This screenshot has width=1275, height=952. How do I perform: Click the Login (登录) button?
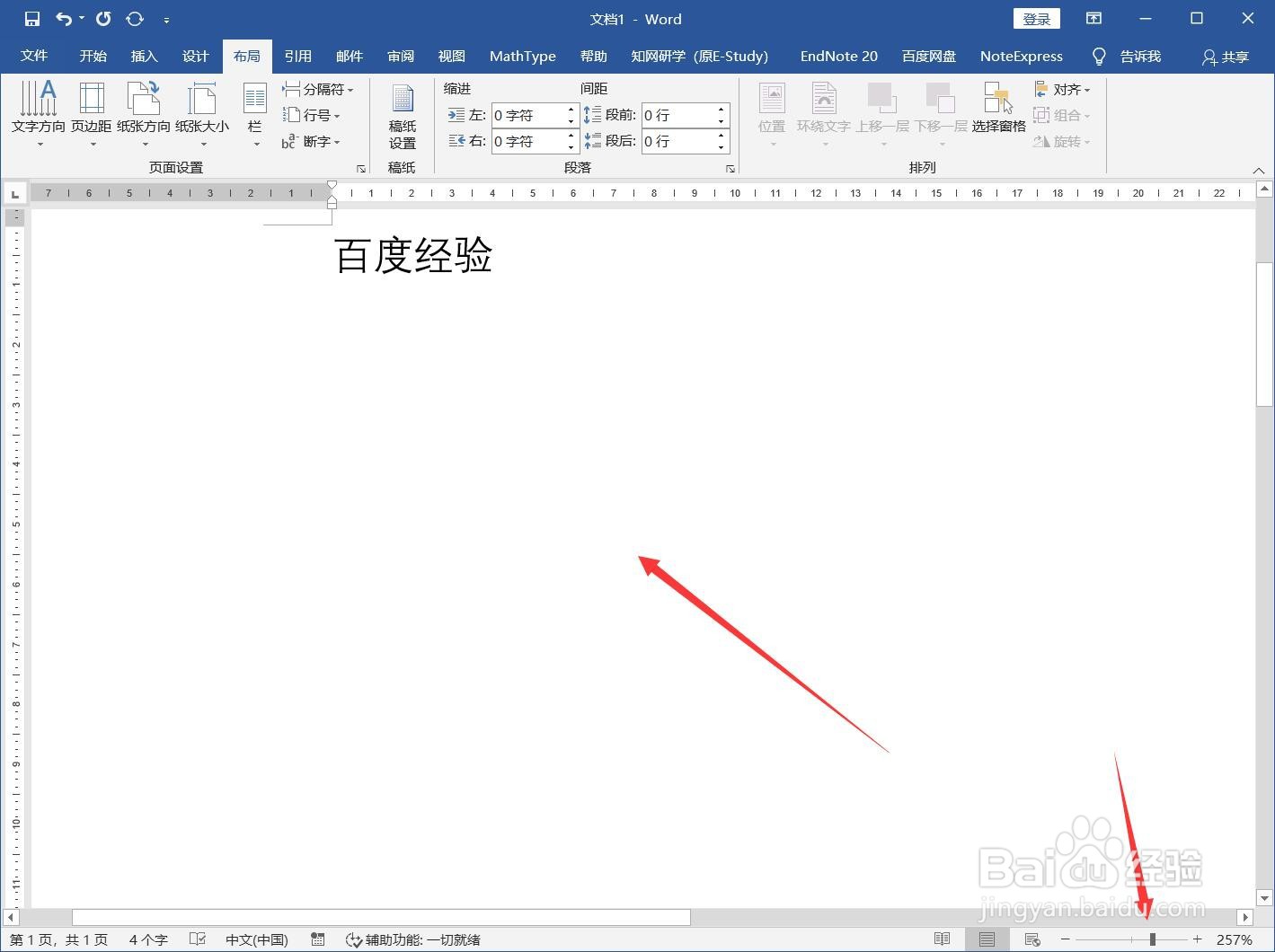tap(1037, 19)
